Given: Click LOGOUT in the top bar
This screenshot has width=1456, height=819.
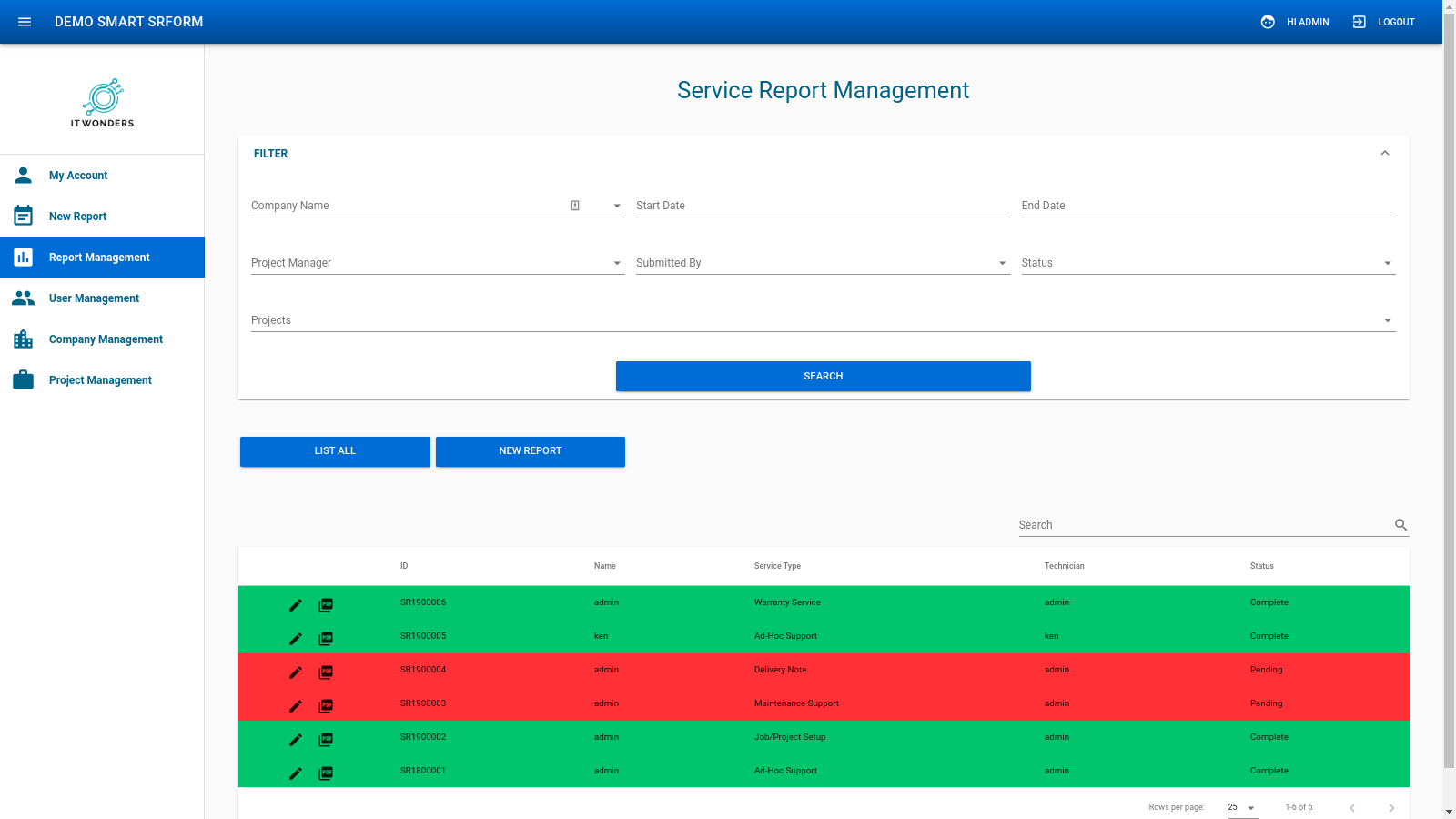Looking at the screenshot, I should tap(1395, 22).
